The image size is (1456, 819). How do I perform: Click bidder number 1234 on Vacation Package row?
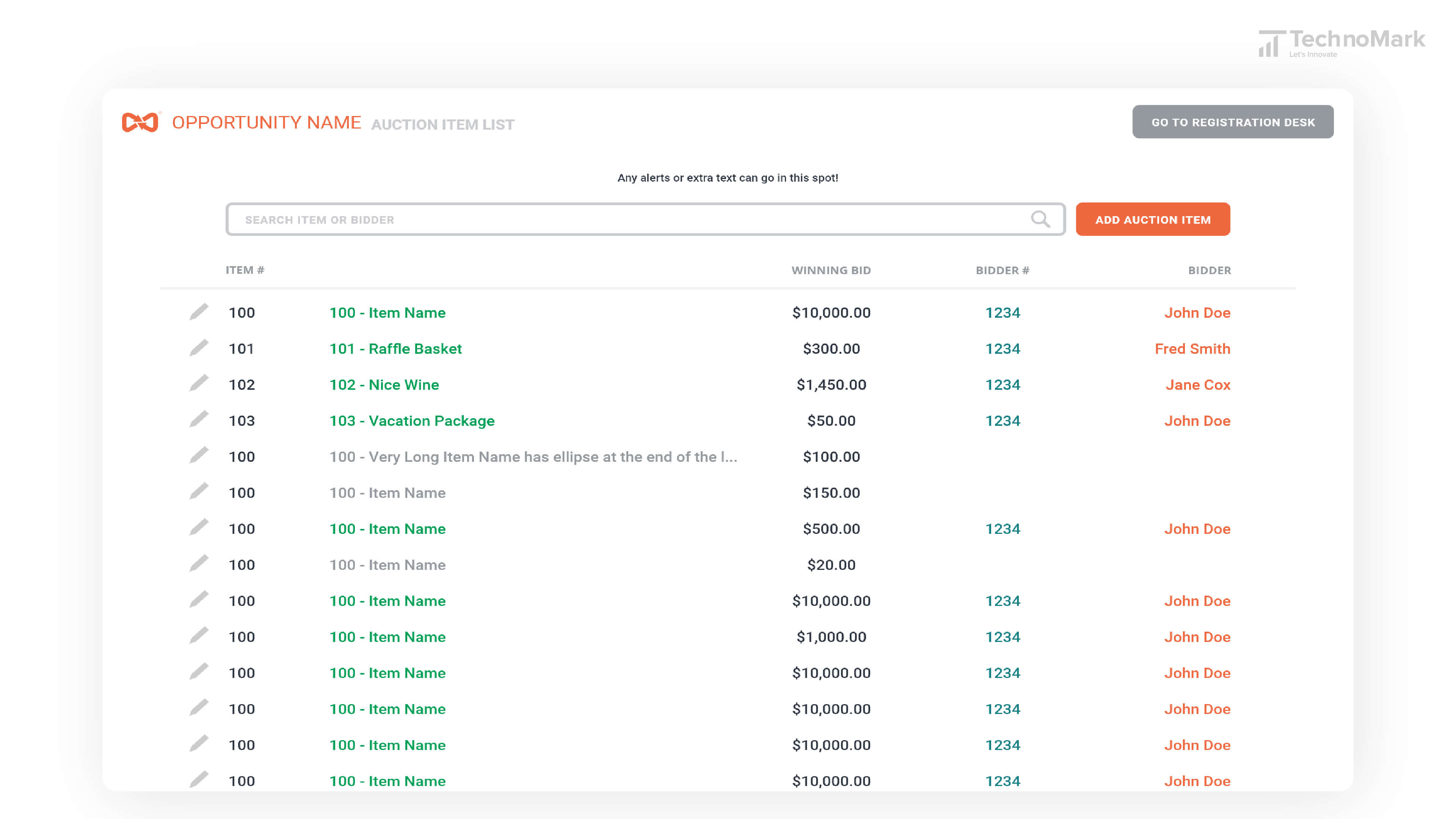coord(1003,421)
